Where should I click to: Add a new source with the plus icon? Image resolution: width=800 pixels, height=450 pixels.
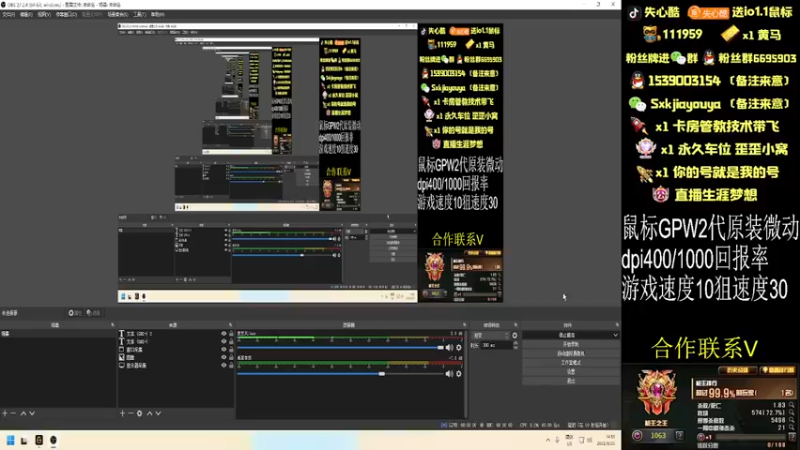coord(122,413)
